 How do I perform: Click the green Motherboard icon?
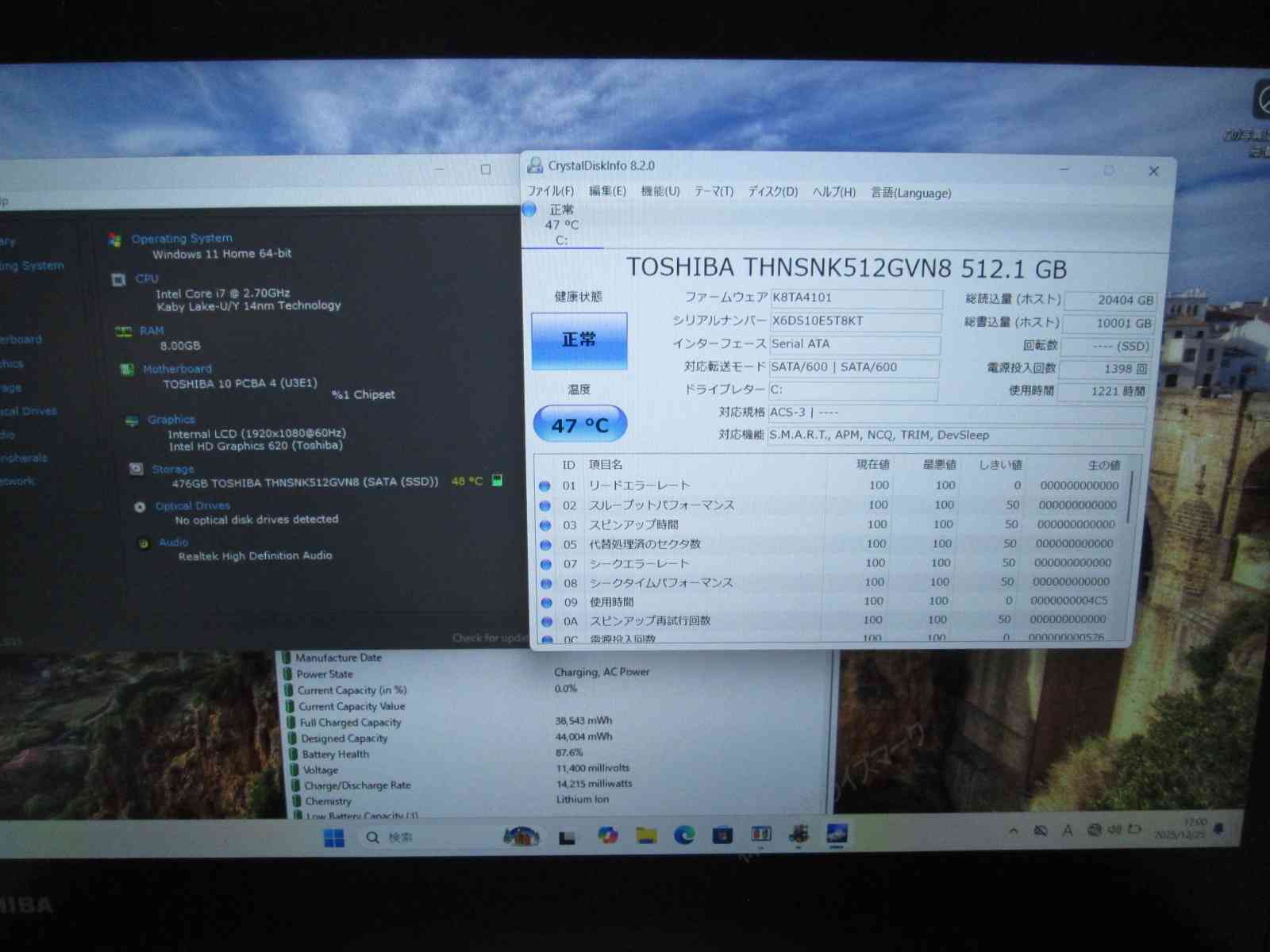coord(126,369)
